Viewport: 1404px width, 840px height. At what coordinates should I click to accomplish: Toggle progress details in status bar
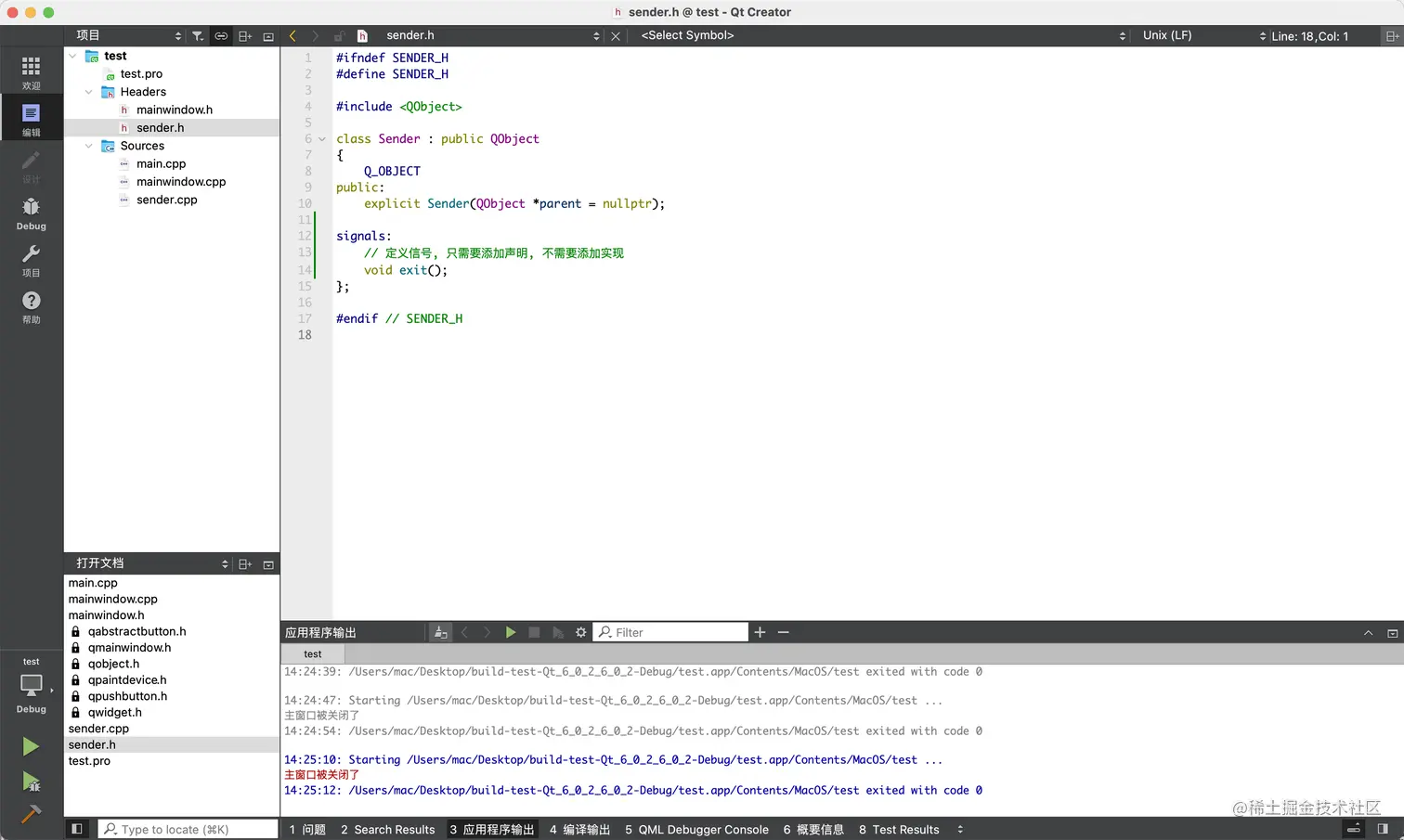pyautogui.click(x=1354, y=829)
